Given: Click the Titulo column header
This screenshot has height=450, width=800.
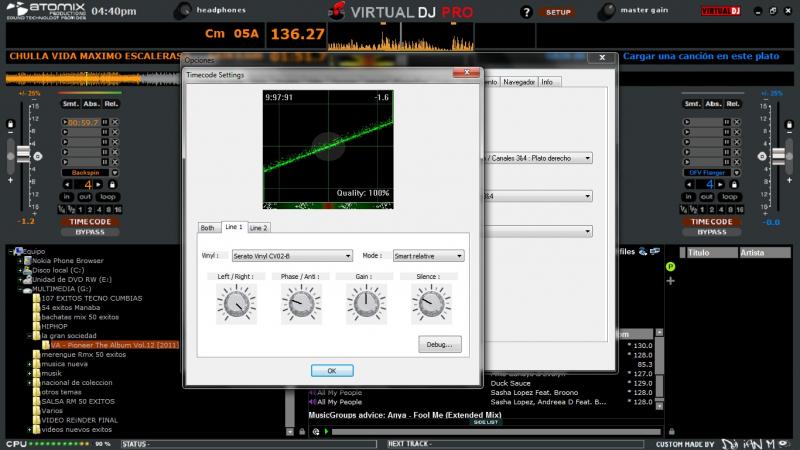Looking at the screenshot, I should click(712, 253).
